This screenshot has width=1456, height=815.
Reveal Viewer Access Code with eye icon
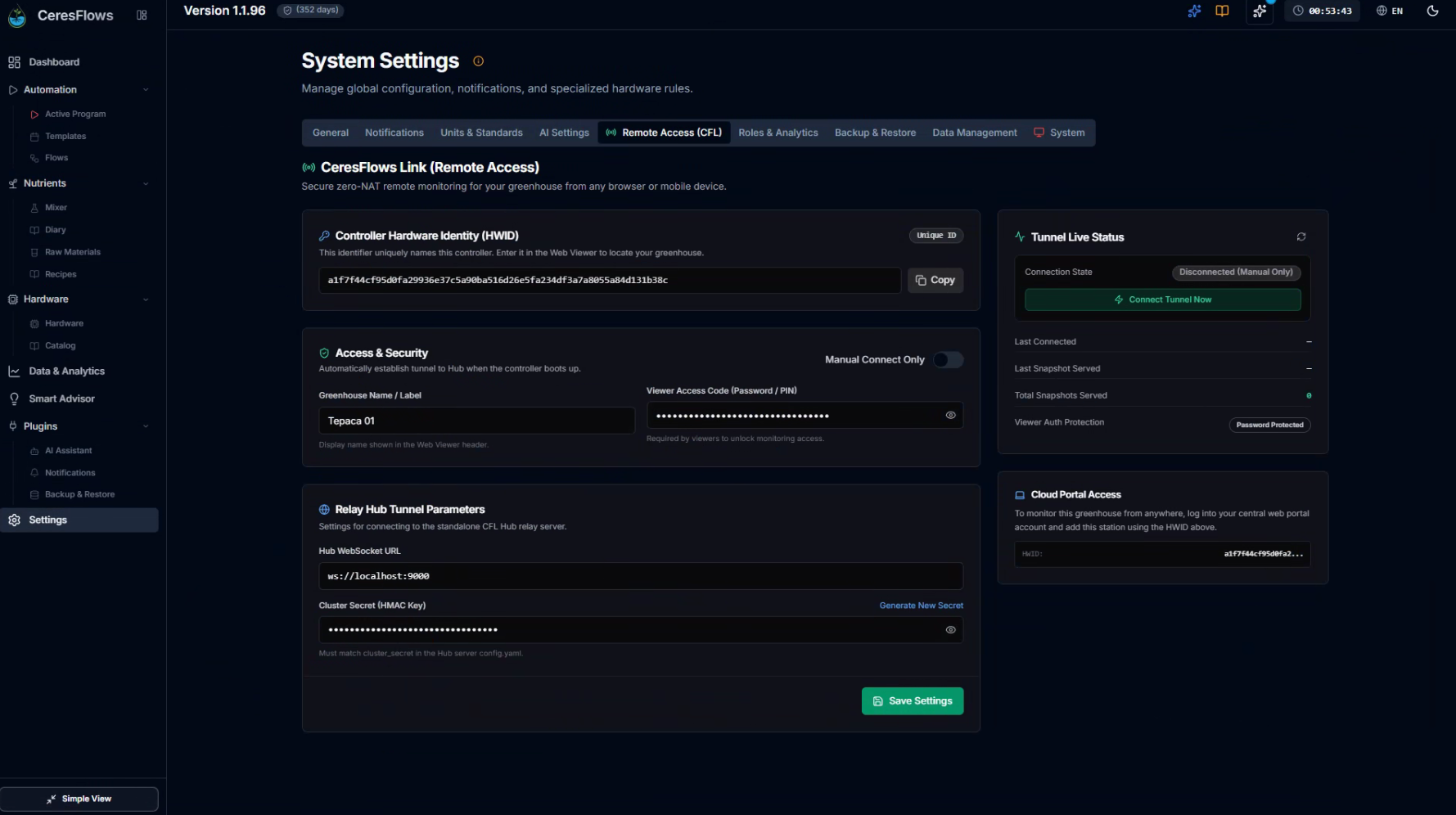(950, 415)
